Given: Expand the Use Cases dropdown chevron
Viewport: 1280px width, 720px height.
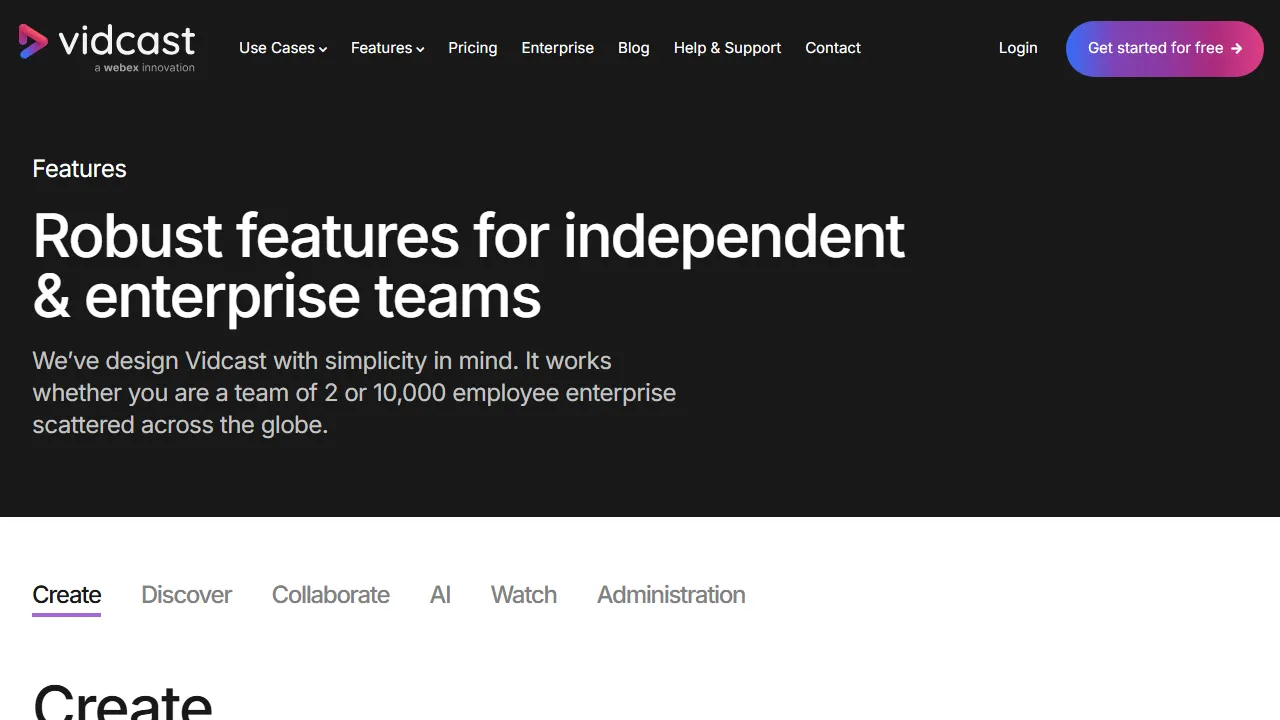Looking at the screenshot, I should coord(323,49).
